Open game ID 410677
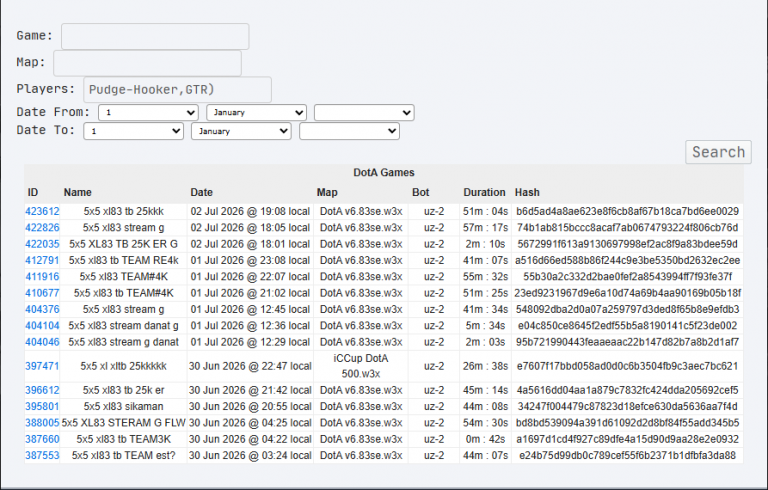This screenshot has height=490, width=768. pyautogui.click(x=42, y=293)
